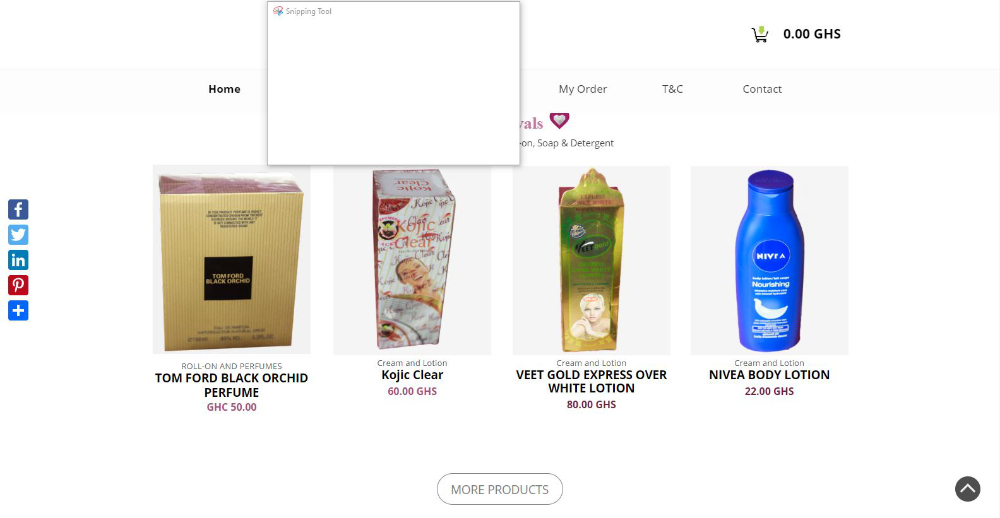1000x518 pixels.
Task: Open Tom Ford Black Orchid product image
Action: pos(232,260)
